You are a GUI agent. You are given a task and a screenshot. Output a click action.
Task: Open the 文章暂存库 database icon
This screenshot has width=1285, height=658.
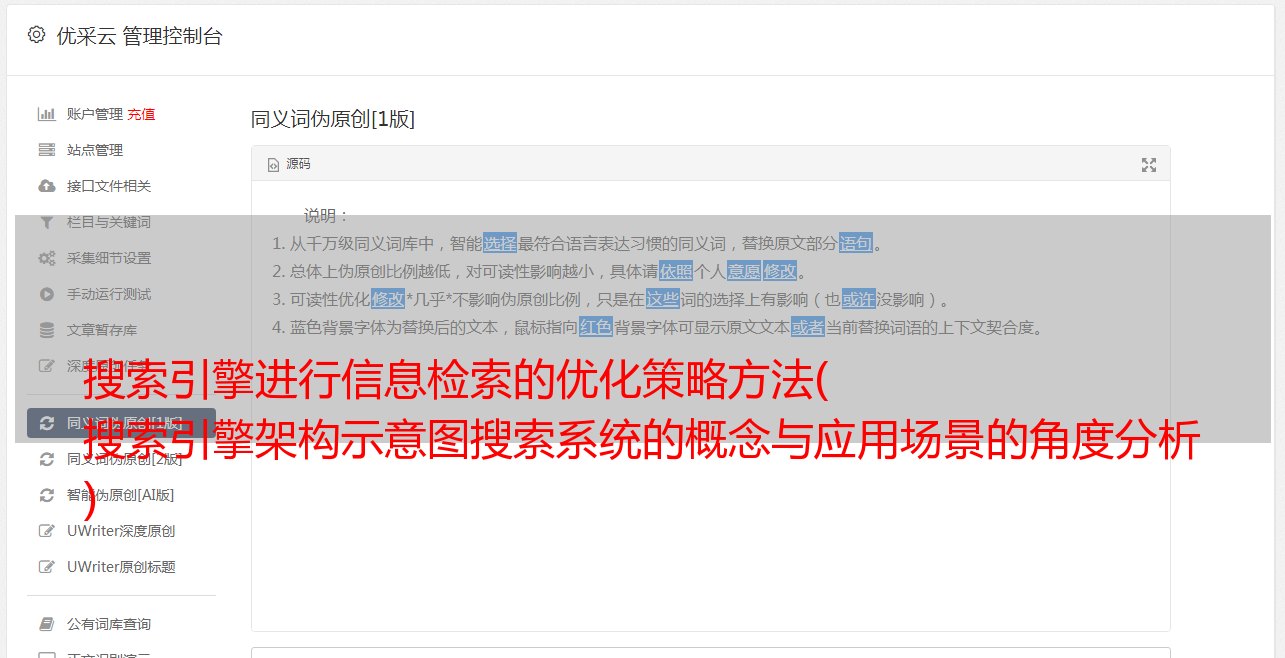(x=47, y=330)
